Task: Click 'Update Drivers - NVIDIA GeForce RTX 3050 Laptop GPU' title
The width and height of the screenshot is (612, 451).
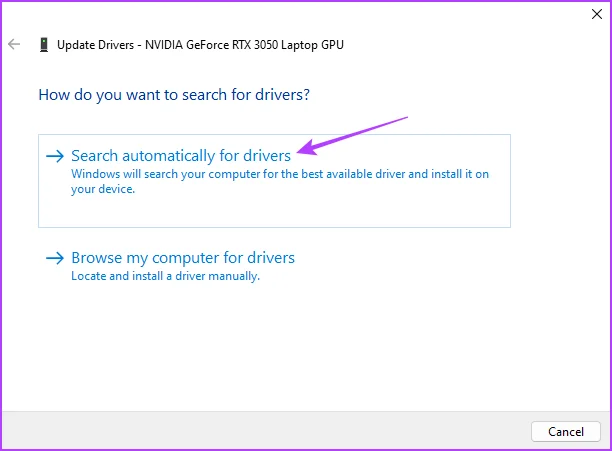Action: 200,45
